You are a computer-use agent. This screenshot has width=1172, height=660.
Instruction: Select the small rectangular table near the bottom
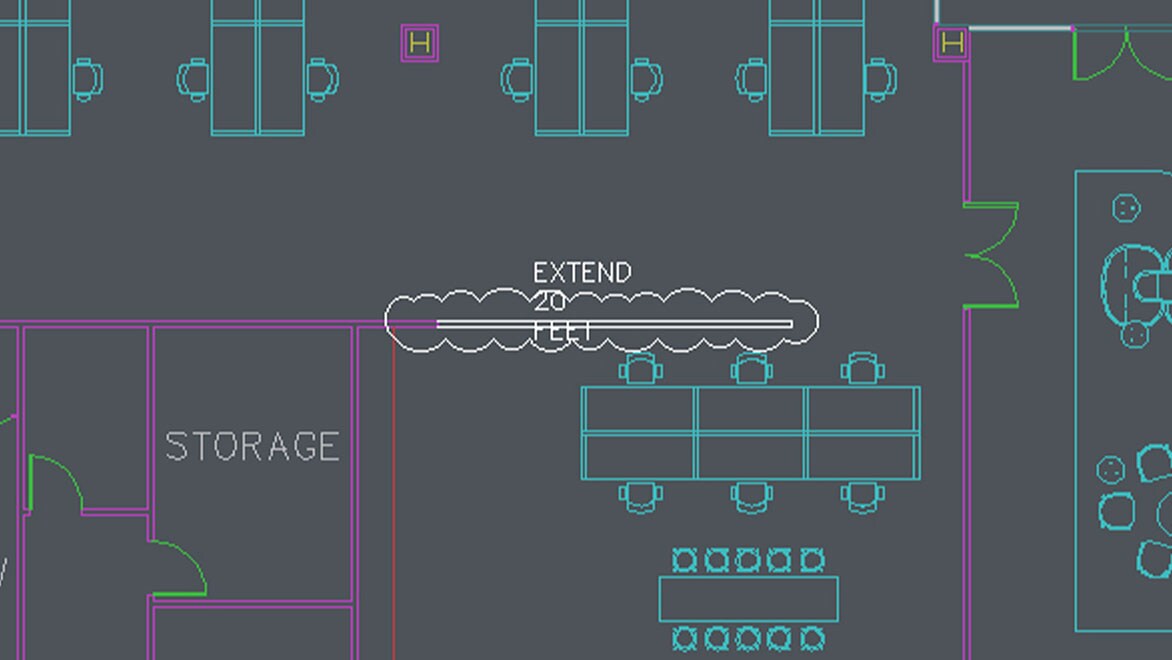(748, 598)
